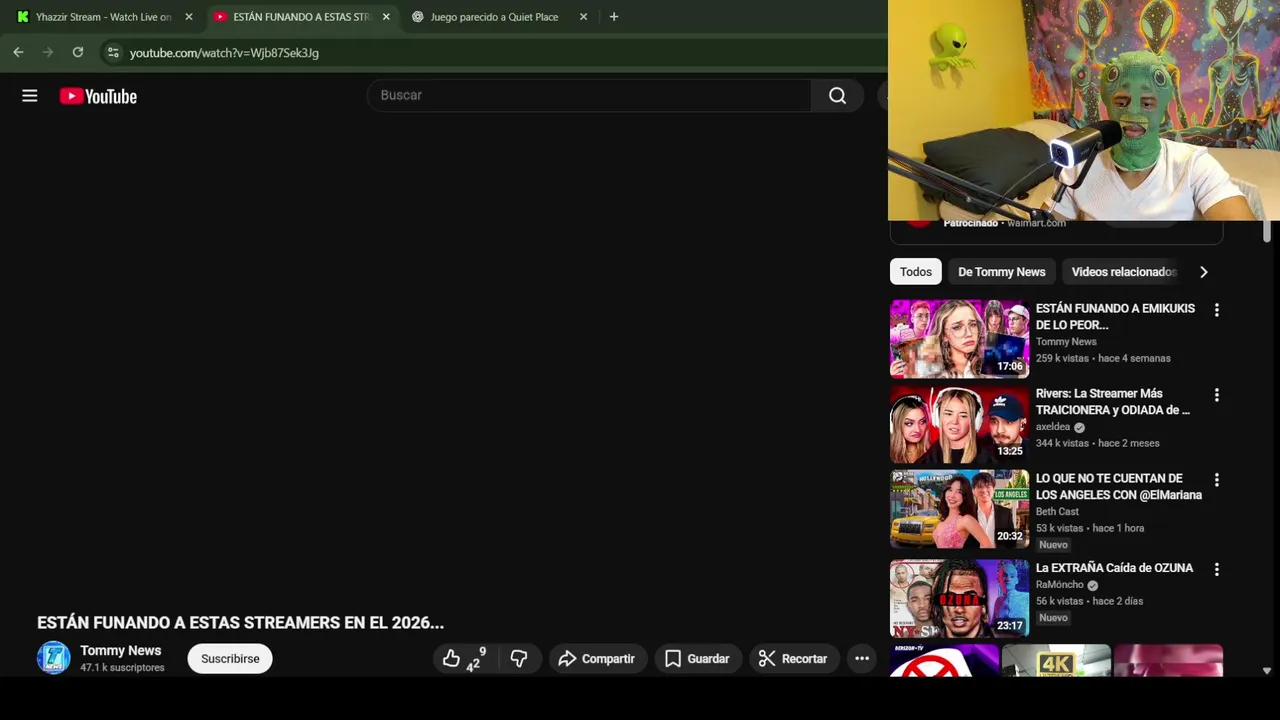The image size is (1280, 720).
Task: Open more actions three-dot menu under video
Action: (862, 658)
